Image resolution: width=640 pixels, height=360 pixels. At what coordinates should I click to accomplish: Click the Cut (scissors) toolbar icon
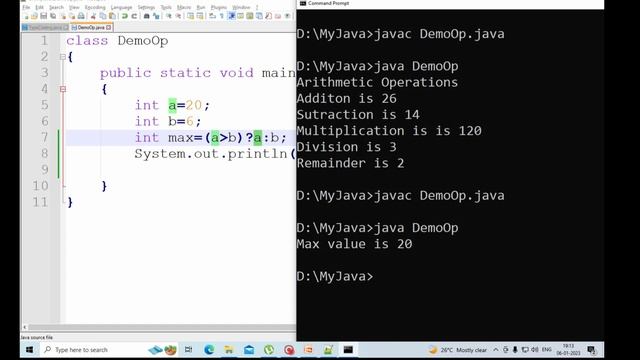(x=93, y=16)
